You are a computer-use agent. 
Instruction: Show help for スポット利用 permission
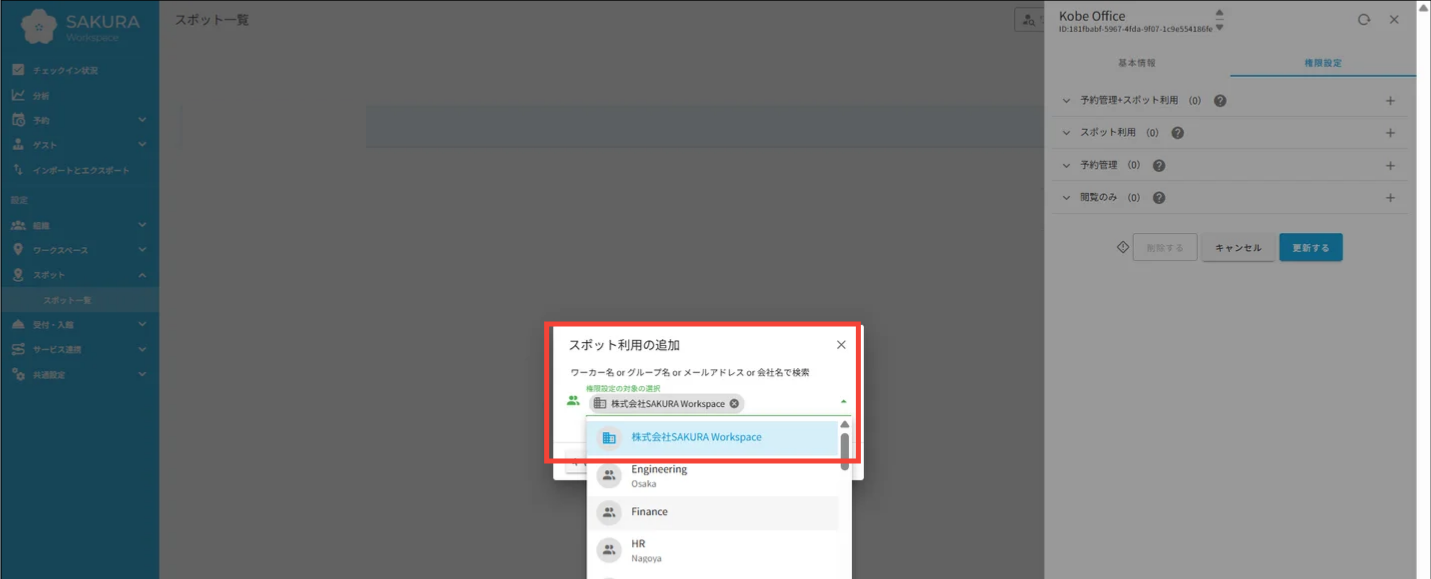coord(1177,133)
